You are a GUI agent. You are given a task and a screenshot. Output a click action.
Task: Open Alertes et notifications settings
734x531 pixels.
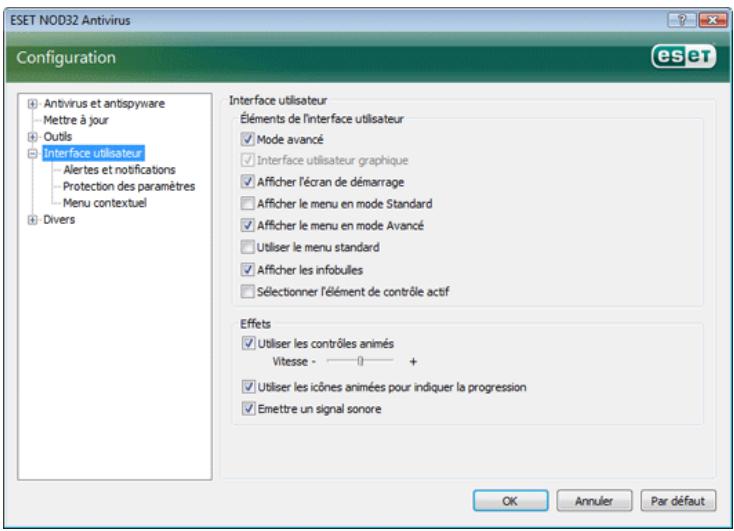(119, 170)
